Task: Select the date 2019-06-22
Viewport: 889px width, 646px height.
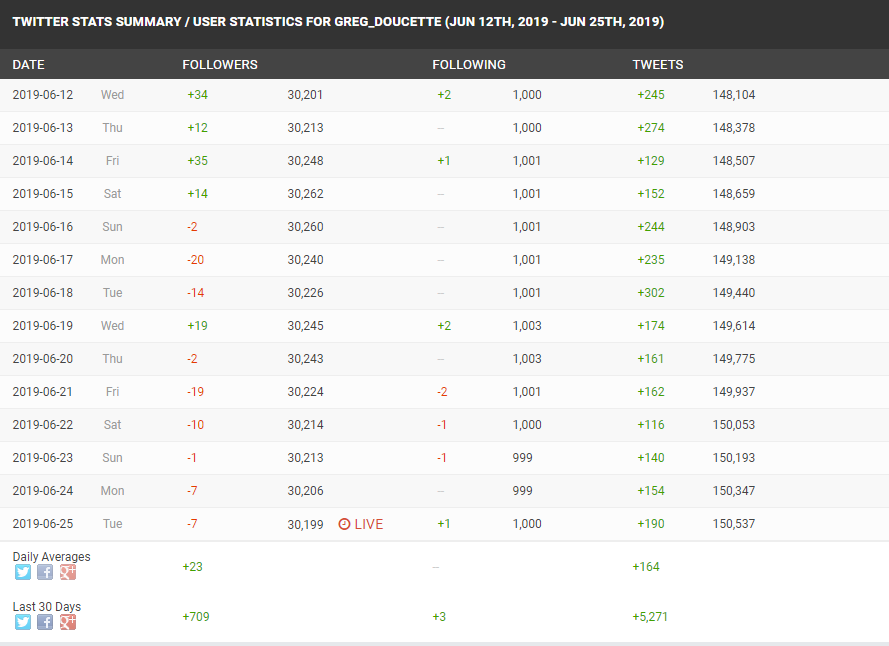Action: coord(43,425)
